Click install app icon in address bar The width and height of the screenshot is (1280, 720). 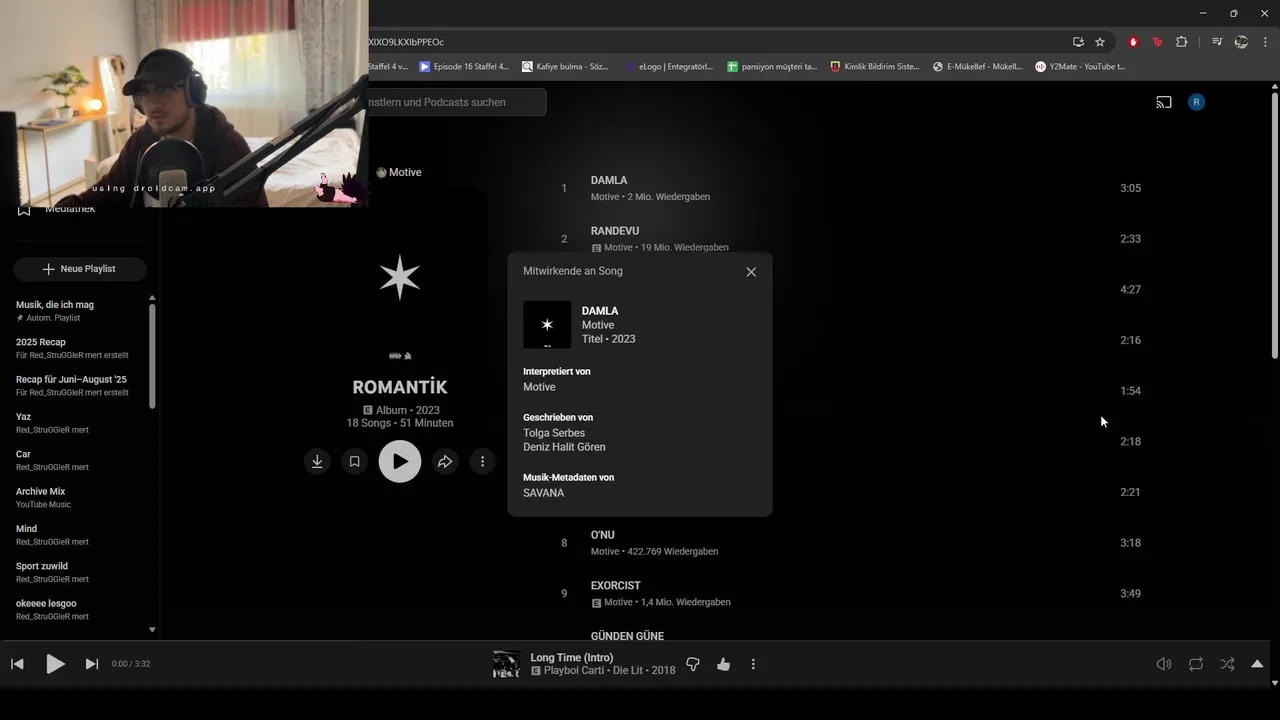[1078, 42]
